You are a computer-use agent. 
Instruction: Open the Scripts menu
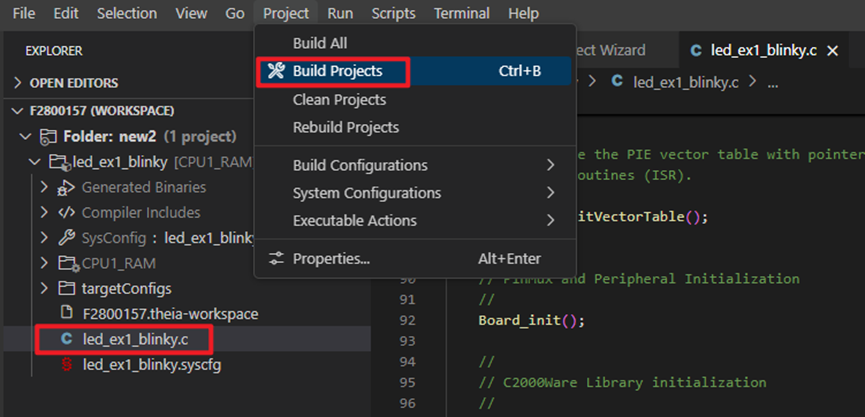pyautogui.click(x=393, y=13)
